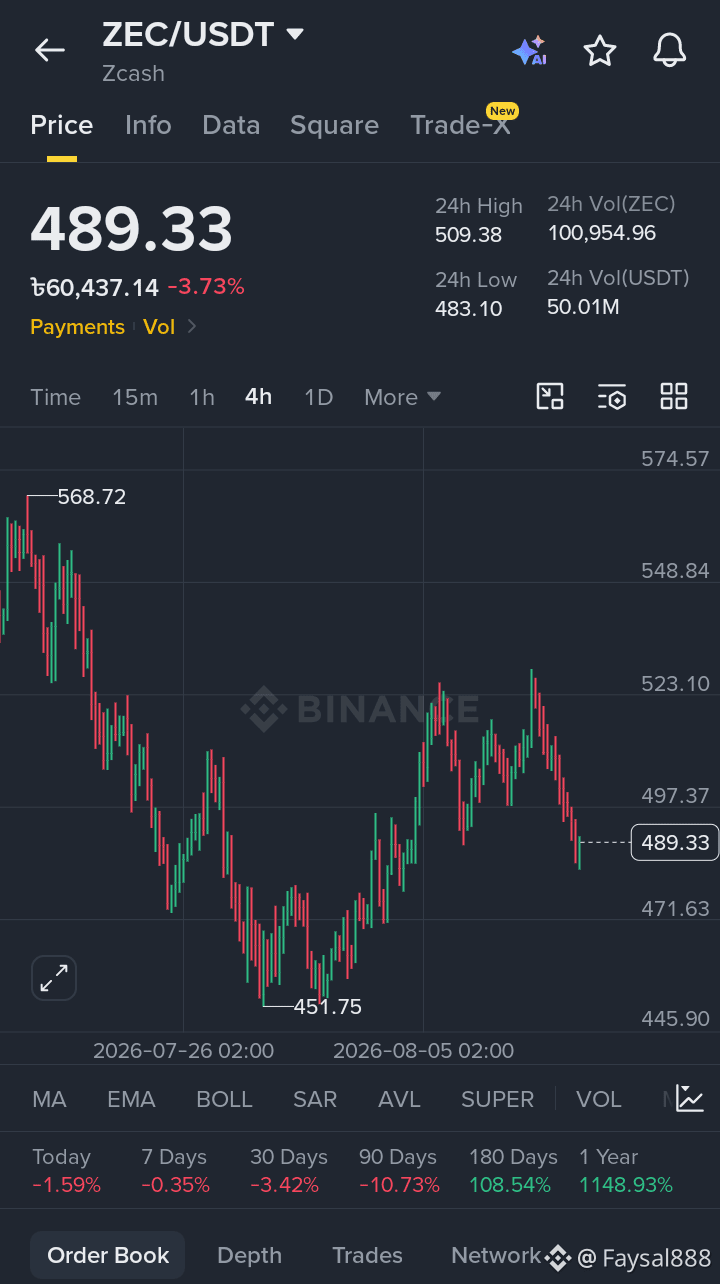Viewport: 720px width, 1284px height.
Task: Tap the 24h Vol(ZEC) value 100,954.96
Action: pos(601,233)
